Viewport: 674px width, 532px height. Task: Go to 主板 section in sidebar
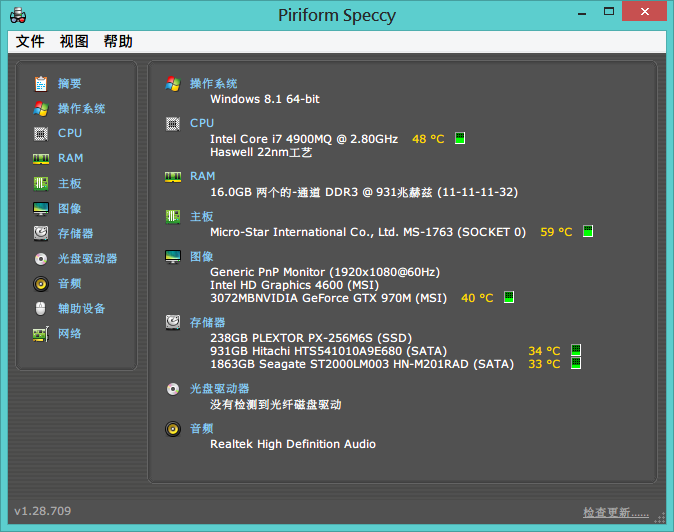click(70, 183)
